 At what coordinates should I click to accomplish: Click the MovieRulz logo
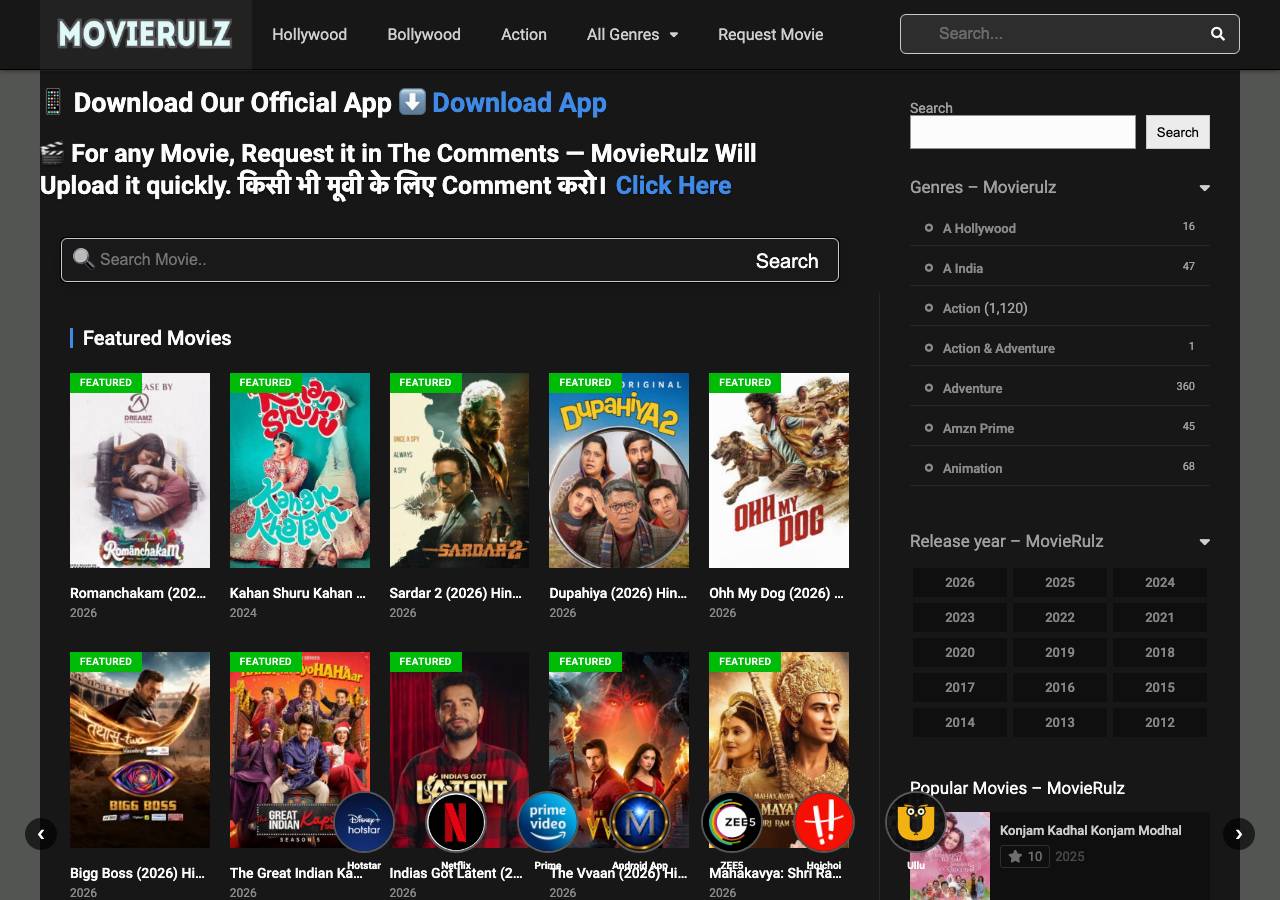pos(145,34)
